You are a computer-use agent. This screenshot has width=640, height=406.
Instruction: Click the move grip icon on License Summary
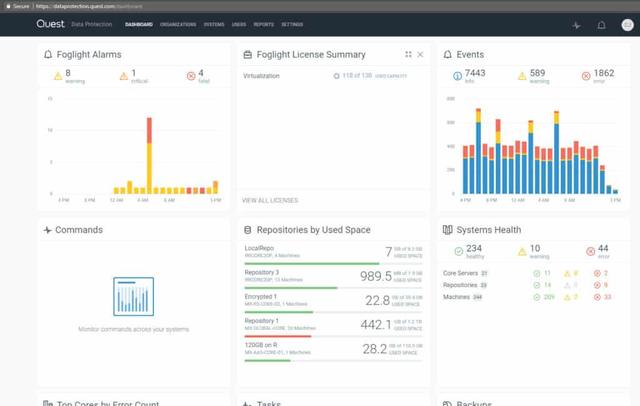coord(408,55)
